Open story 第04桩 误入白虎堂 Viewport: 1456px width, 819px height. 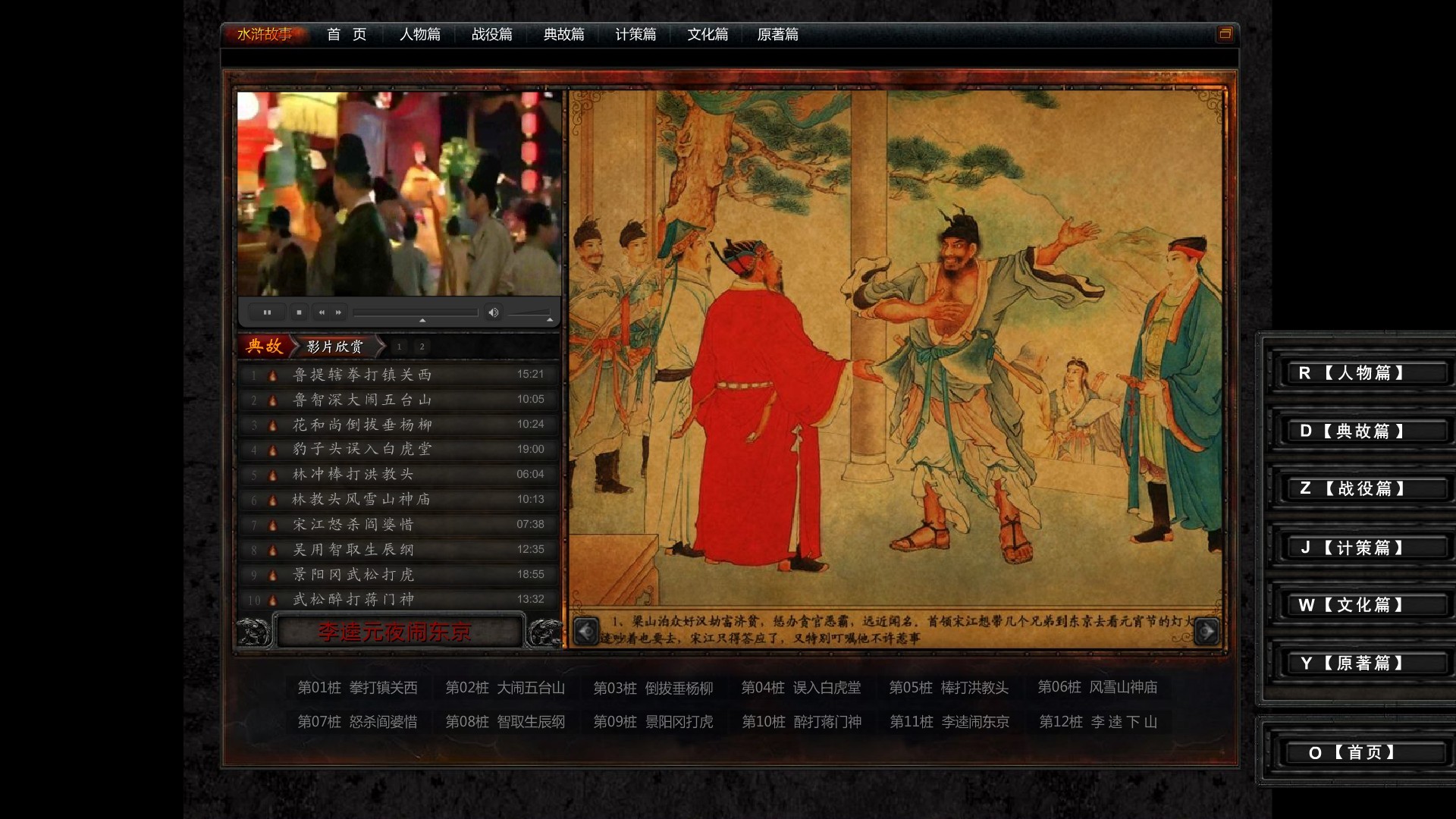801,688
